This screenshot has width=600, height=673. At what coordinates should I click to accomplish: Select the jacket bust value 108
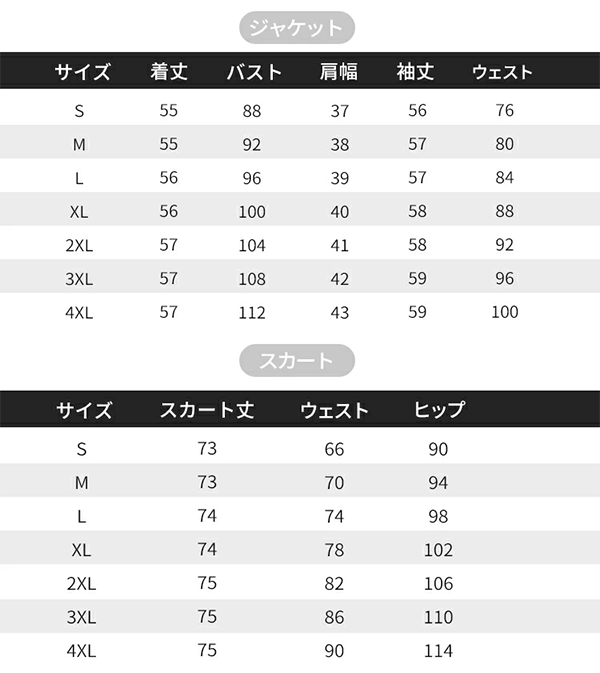point(252,279)
